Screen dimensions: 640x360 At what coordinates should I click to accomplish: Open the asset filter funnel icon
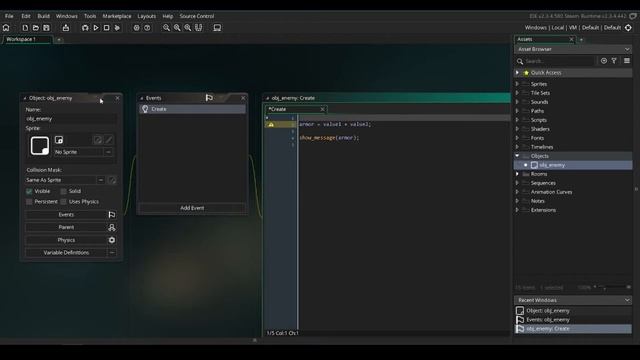click(x=614, y=61)
